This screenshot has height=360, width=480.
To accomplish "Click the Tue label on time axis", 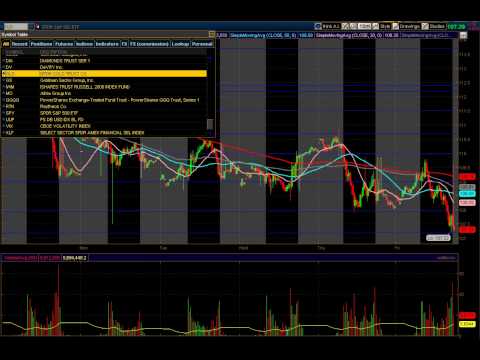I will 163,248.
